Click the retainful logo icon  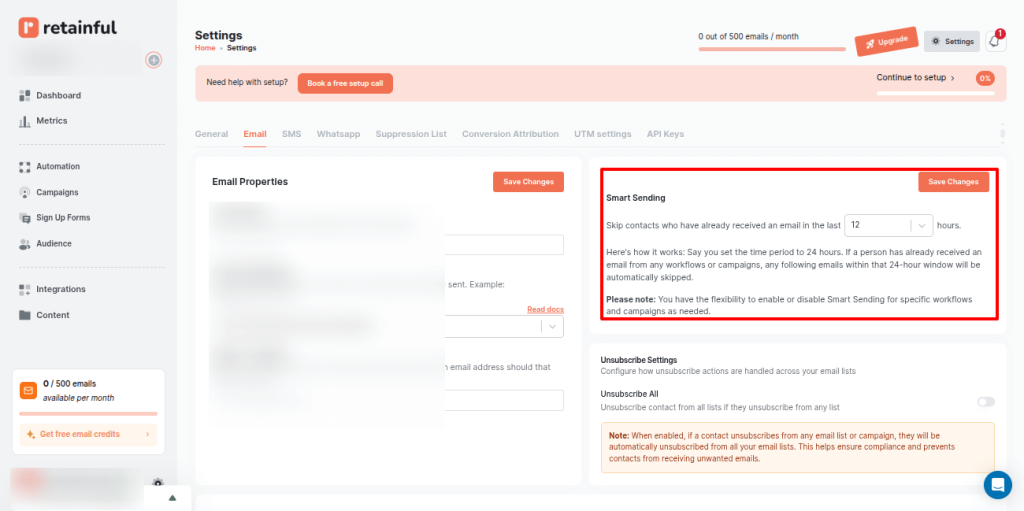coord(29,27)
